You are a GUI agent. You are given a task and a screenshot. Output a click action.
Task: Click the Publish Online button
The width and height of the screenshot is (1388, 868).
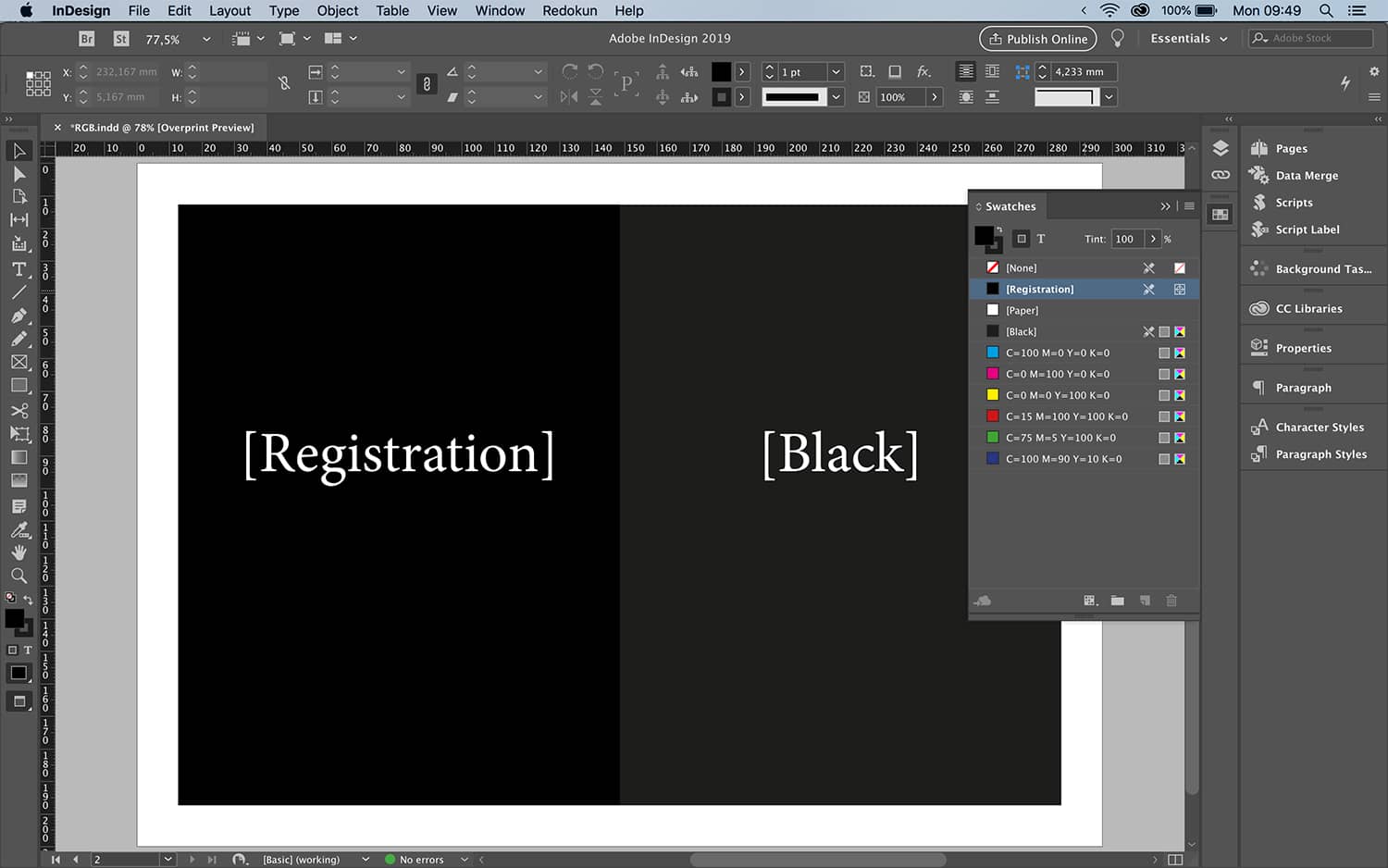(x=1037, y=39)
